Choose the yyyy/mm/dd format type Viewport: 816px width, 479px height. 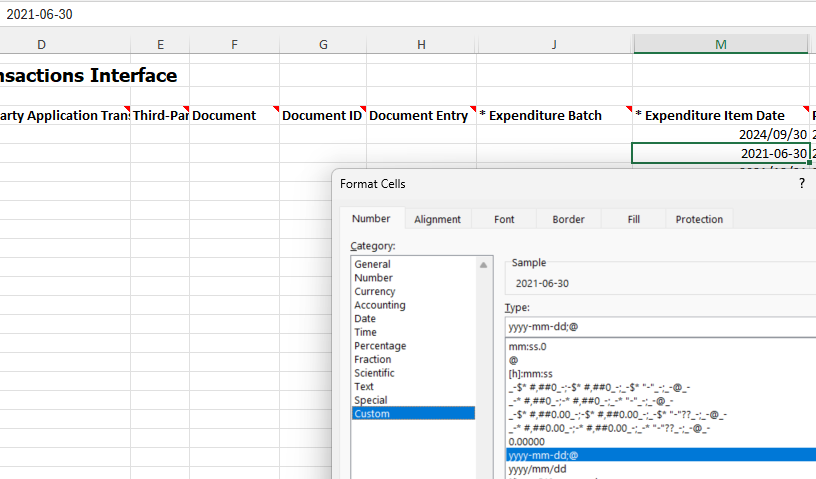pyautogui.click(x=661, y=468)
